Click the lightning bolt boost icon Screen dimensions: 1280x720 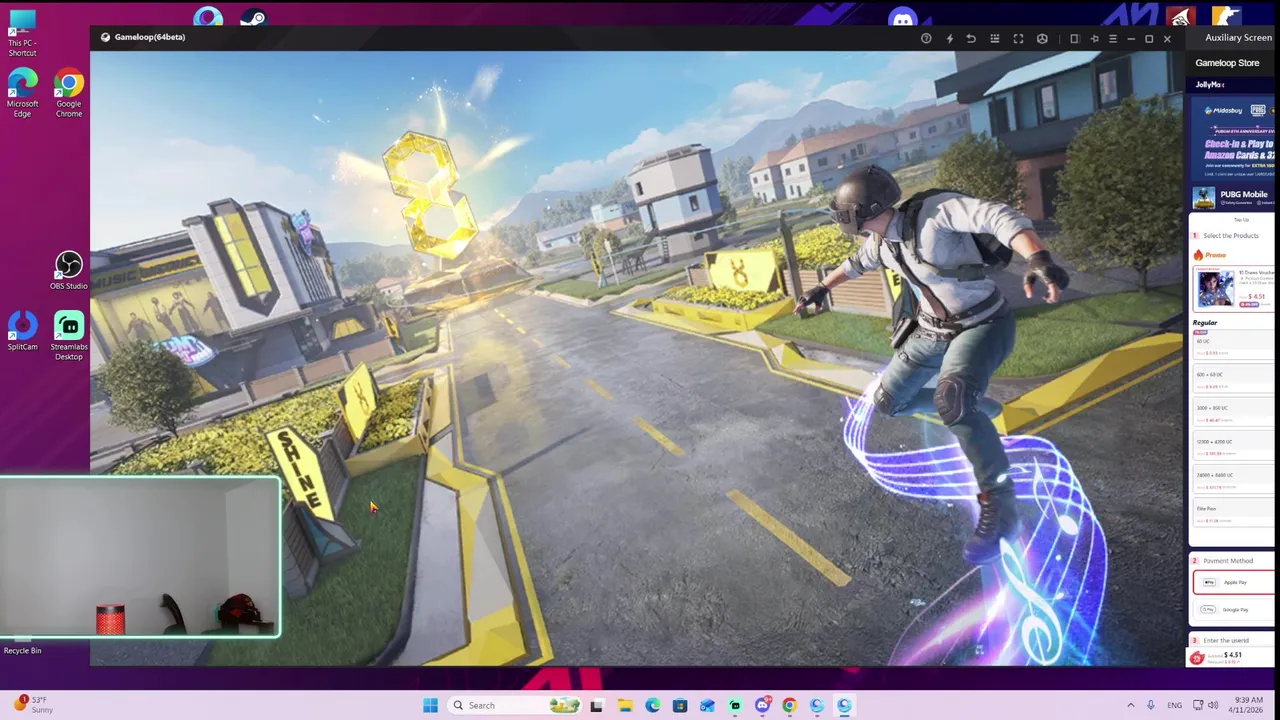949,39
